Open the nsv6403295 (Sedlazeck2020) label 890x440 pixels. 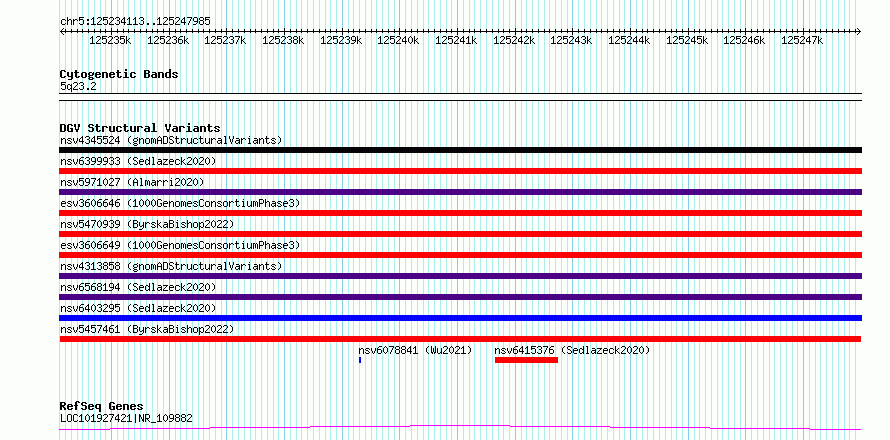pos(138,308)
